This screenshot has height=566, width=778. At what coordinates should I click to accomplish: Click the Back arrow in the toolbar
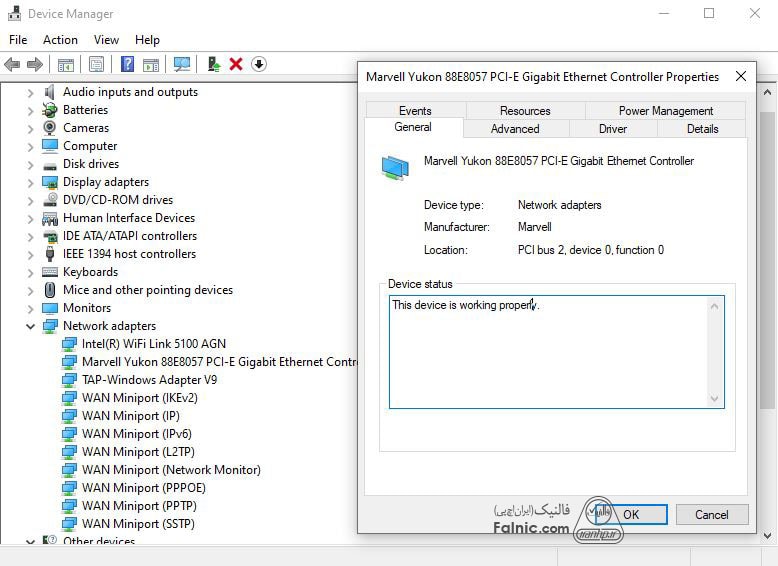(12, 64)
